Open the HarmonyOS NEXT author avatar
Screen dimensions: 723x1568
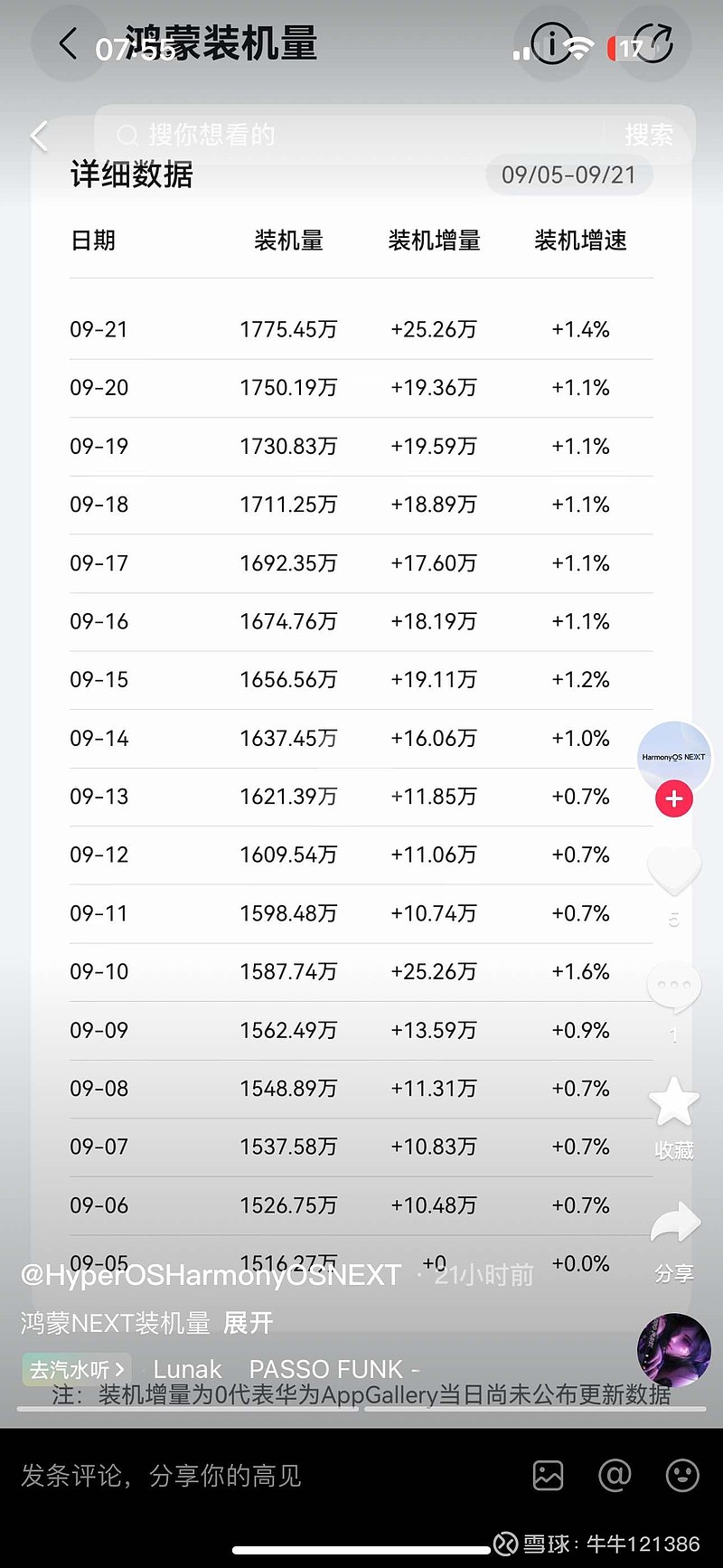coord(674,758)
